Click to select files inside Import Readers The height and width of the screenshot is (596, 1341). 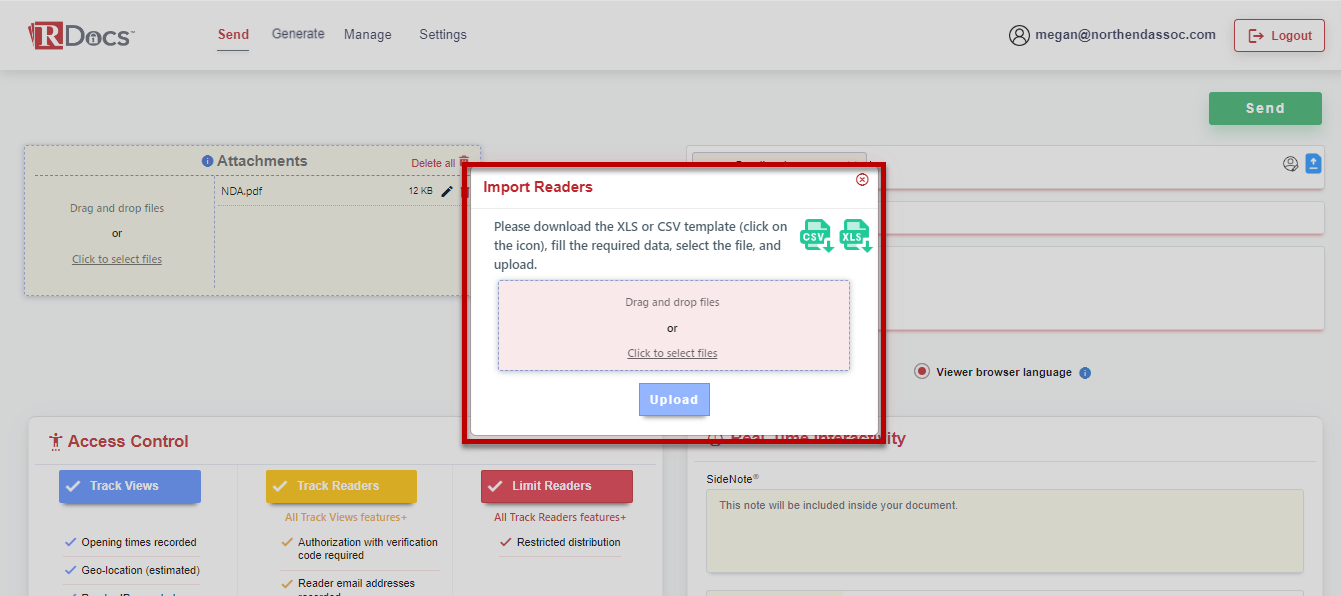click(672, 353)
